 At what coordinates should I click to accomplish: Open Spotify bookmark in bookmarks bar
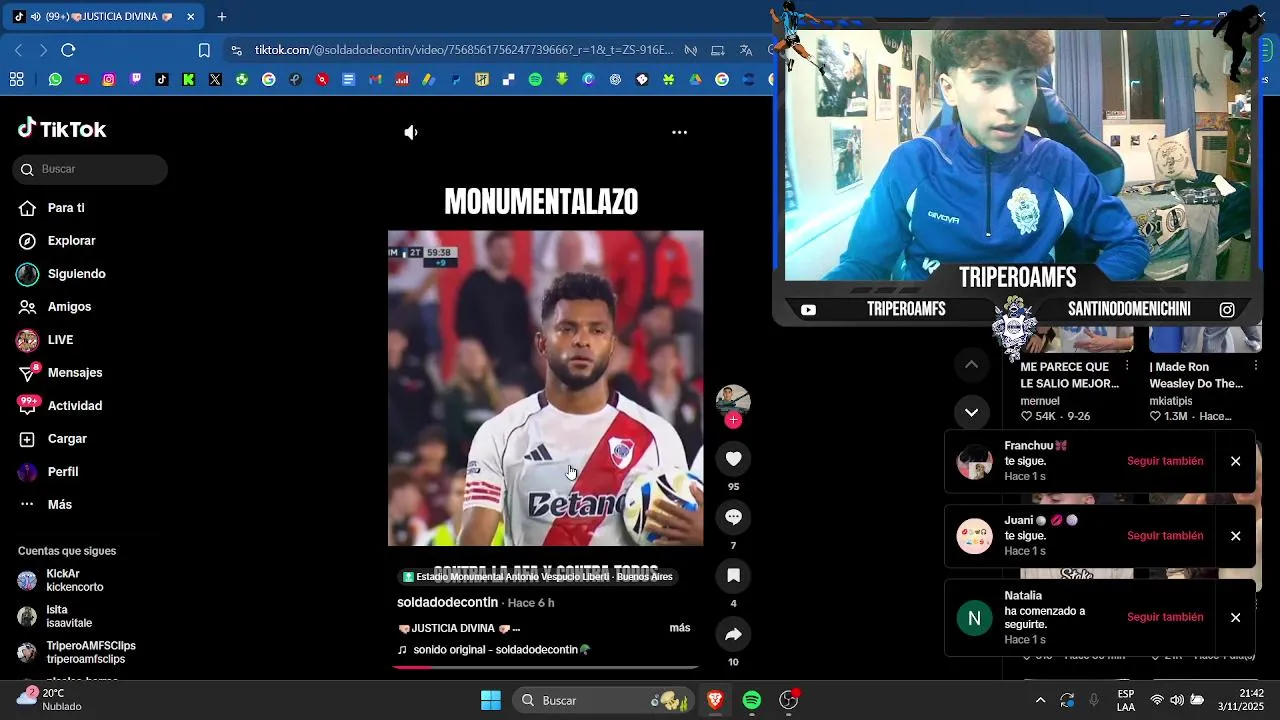coord(535,79)
